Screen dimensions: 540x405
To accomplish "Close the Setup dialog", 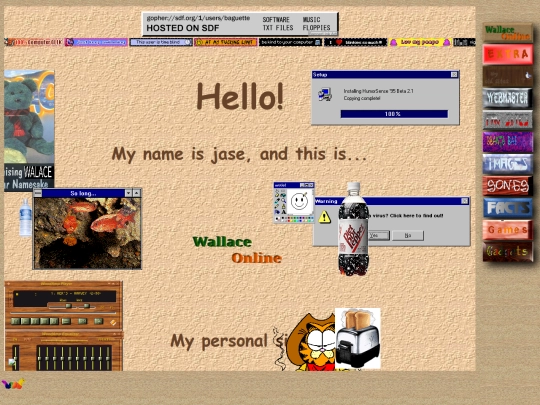I will click(454, 74).
